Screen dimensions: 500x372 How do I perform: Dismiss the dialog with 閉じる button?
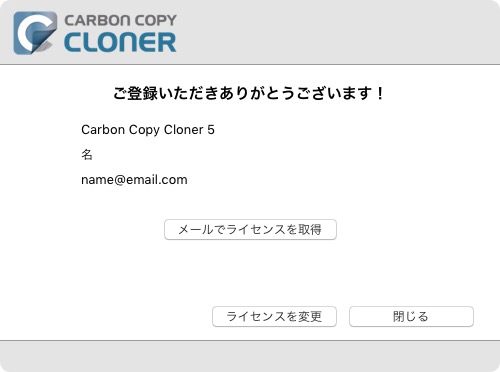click(x=411, y=316)
